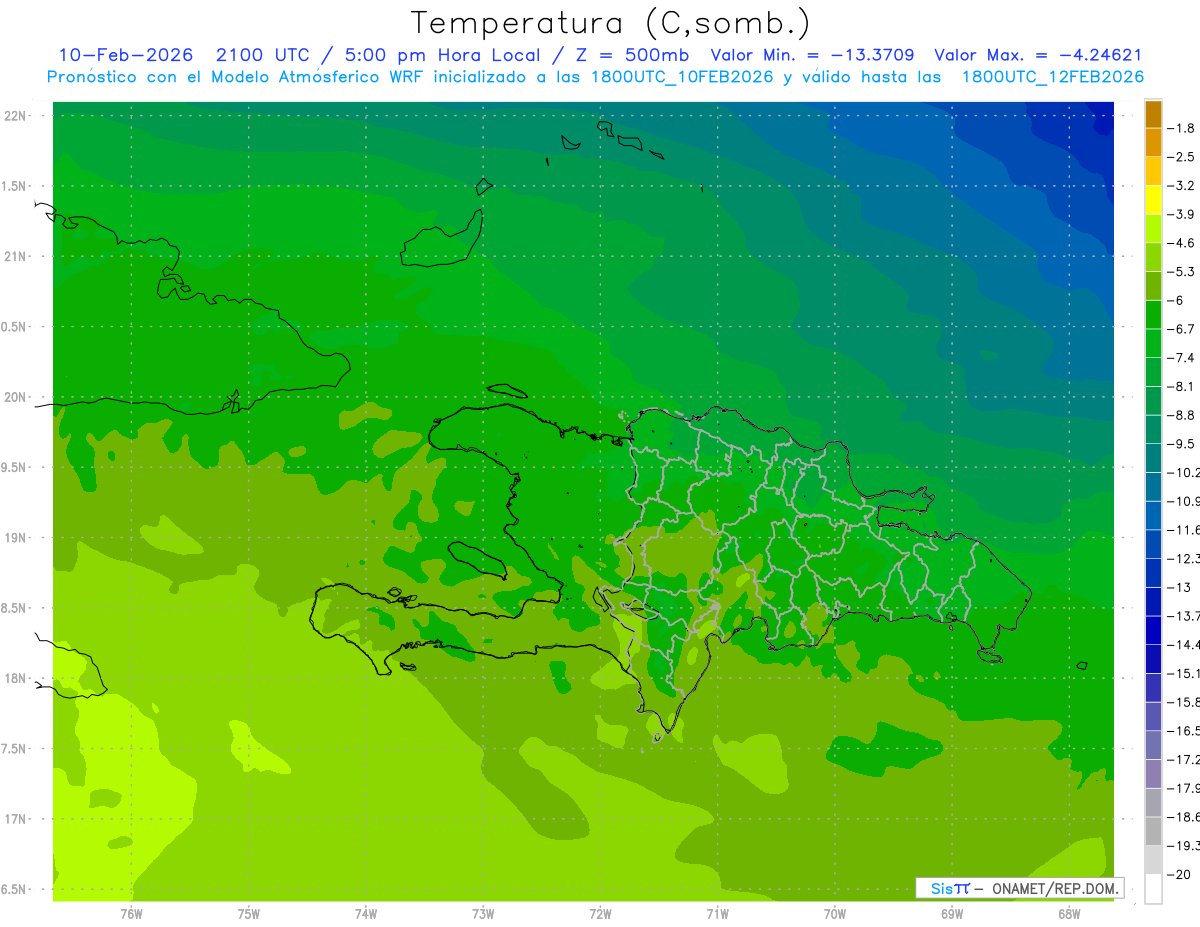The height and width of the screenshot is (927, 1200).
Task: Click the "22N" latitude axis label
Action: (16, 115)
